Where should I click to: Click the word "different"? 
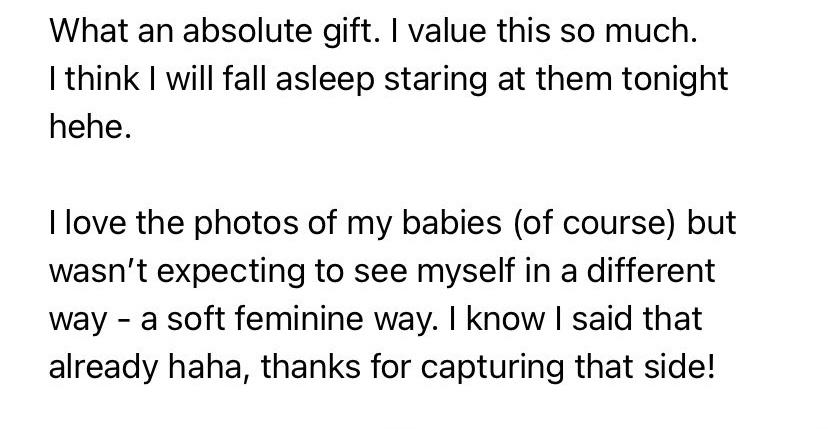pos(651,270)
